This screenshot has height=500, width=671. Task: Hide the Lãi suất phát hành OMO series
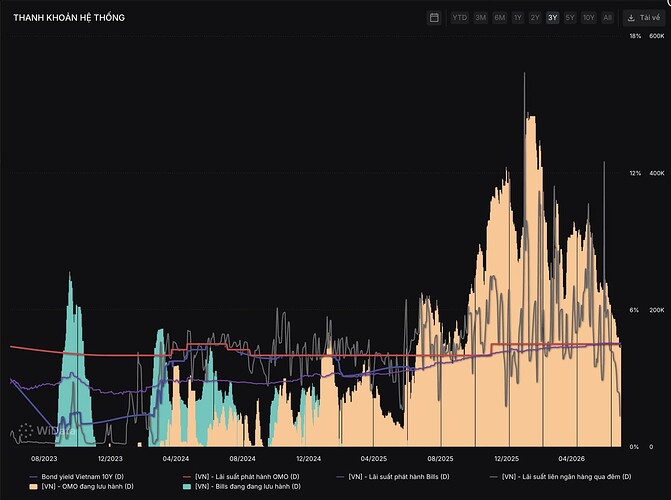(x=241, y=476)
